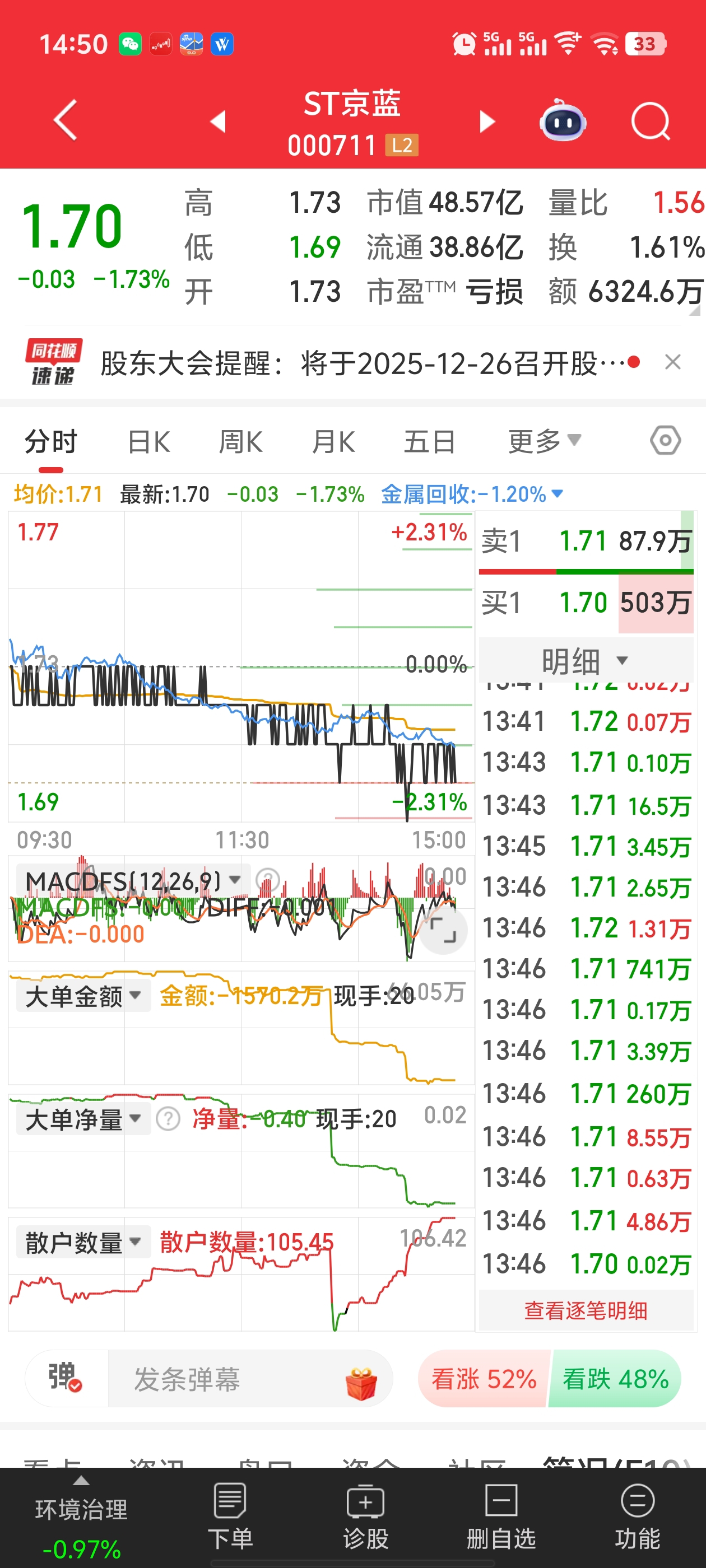Open 功能 functions menu icon

(637, 1517)
